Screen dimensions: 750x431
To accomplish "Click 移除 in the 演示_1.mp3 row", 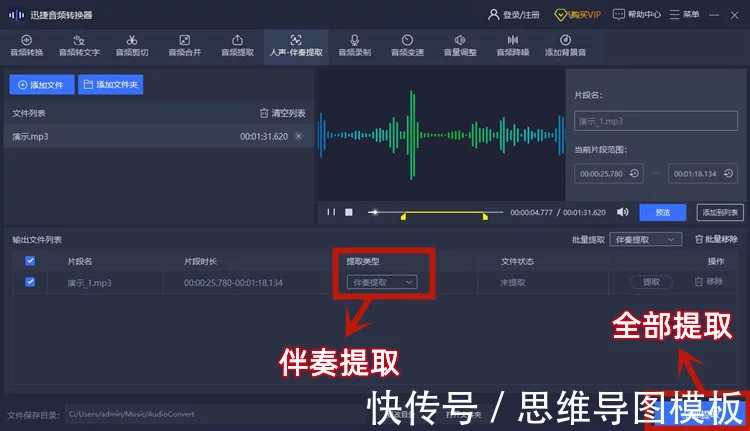I will 708,282.
